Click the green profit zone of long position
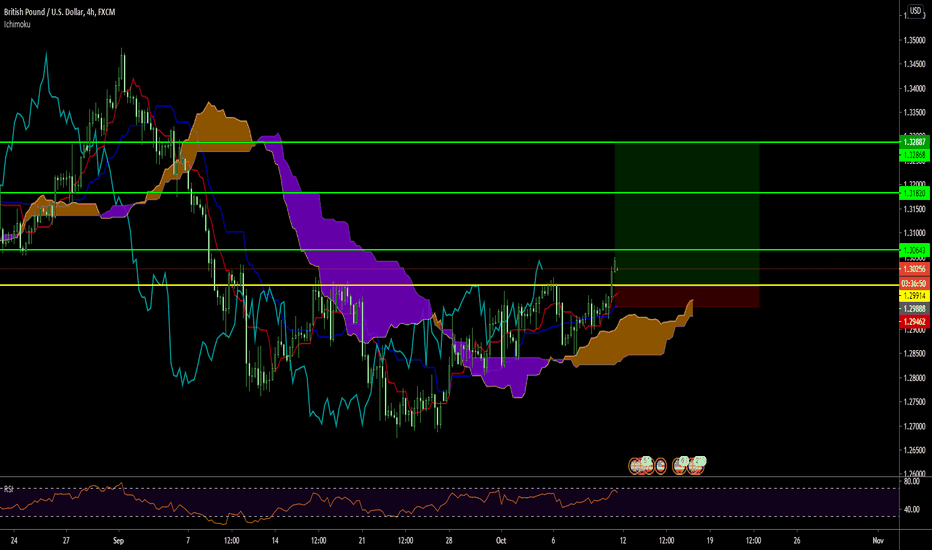Image resolution: width=932 pixels, height=550 pixels. coord(687,213)
